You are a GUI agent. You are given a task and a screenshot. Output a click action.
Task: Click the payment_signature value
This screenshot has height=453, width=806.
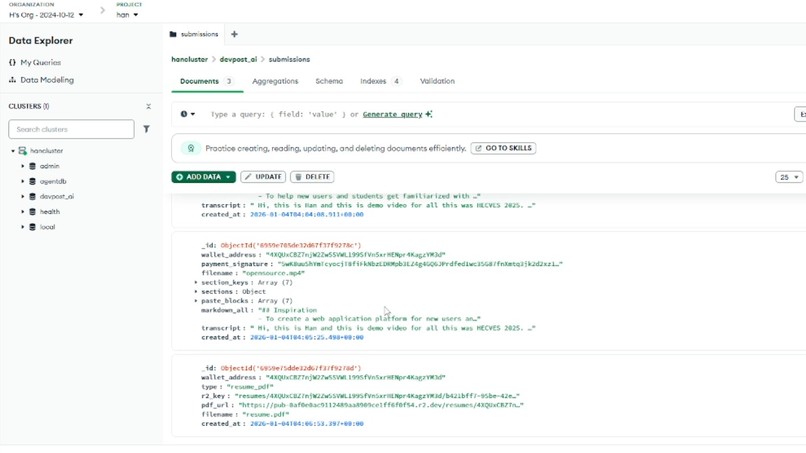[x=420, y=264]
